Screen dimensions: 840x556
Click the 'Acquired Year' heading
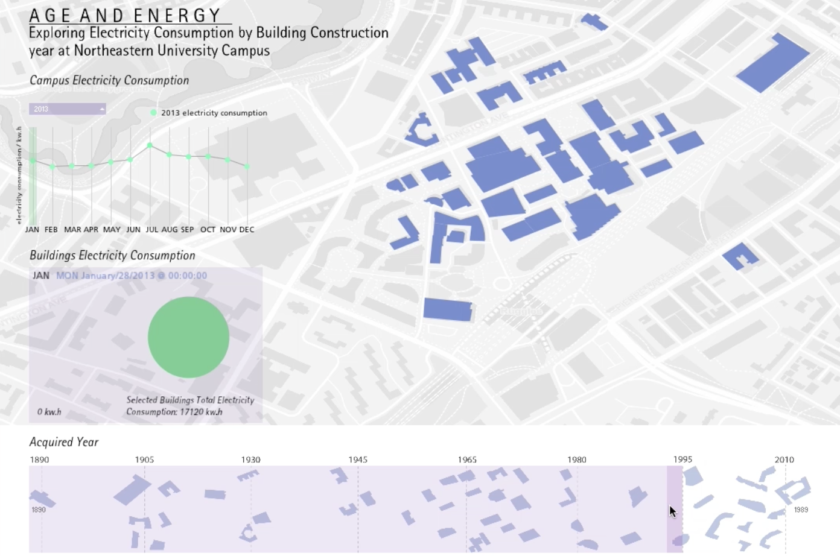pos(64,442)
